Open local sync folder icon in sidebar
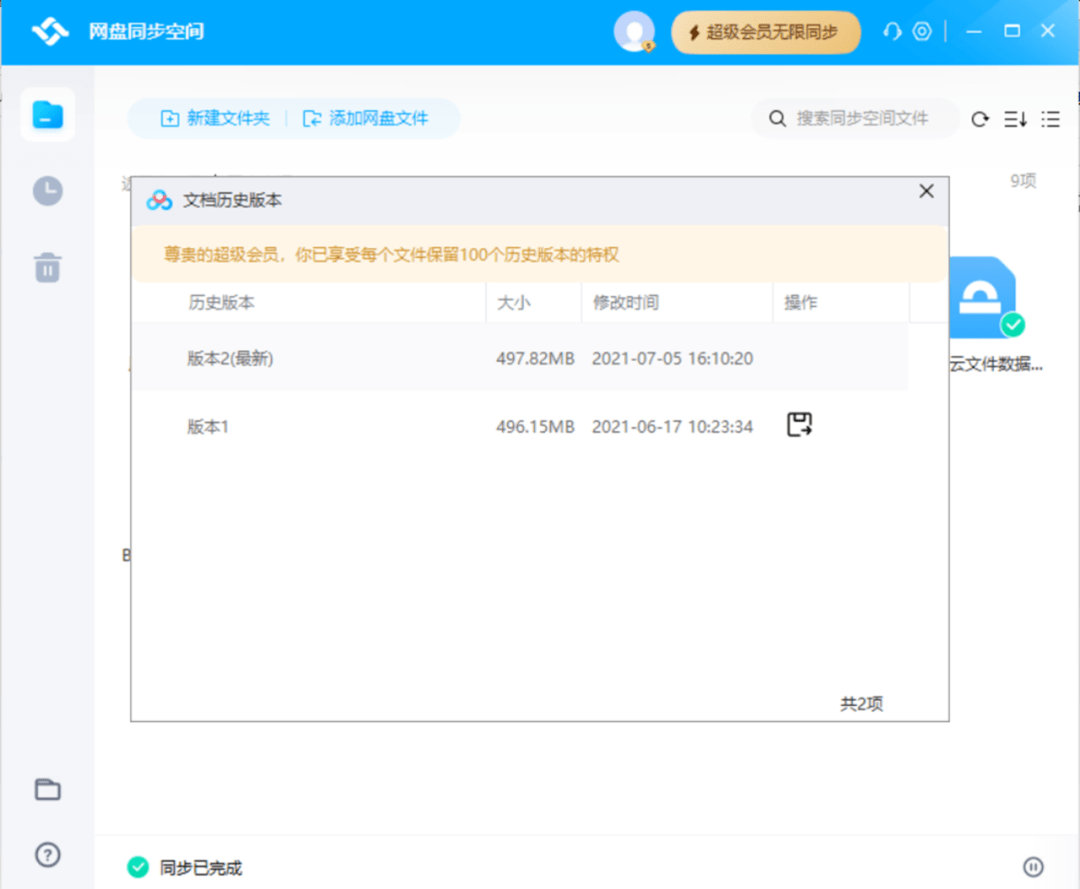The width and height of the screenshot is (1080, 889). (47, 789)
